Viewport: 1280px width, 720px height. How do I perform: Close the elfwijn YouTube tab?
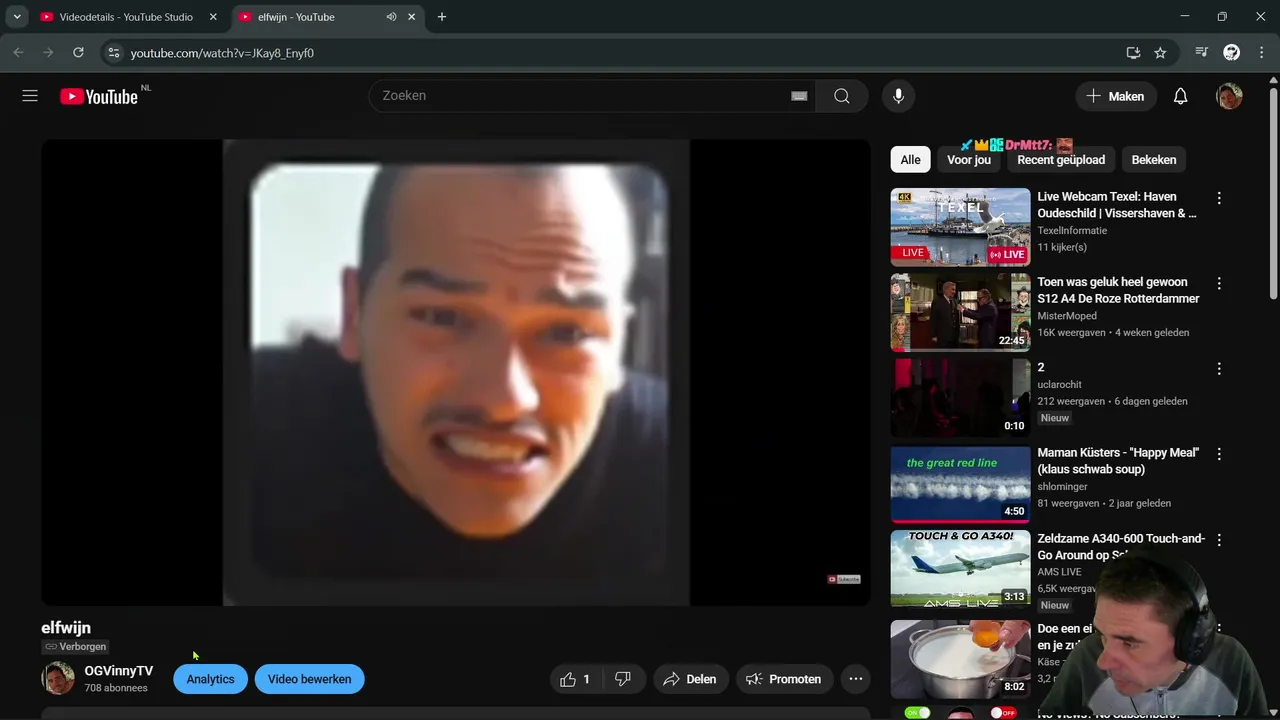click(413, 17)
